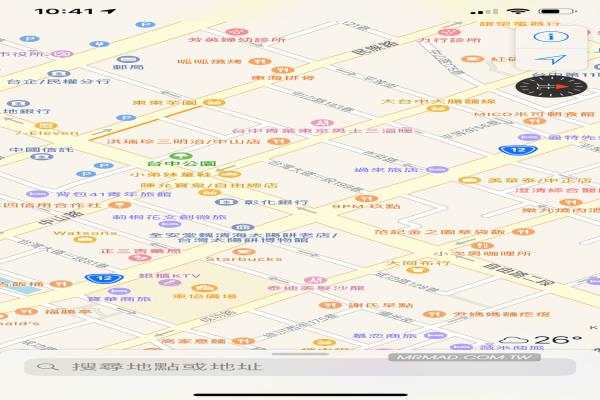Select the 東協廣場 shopping pin
This screenshot has height=400, width=600.
click(x=205, y=288)
